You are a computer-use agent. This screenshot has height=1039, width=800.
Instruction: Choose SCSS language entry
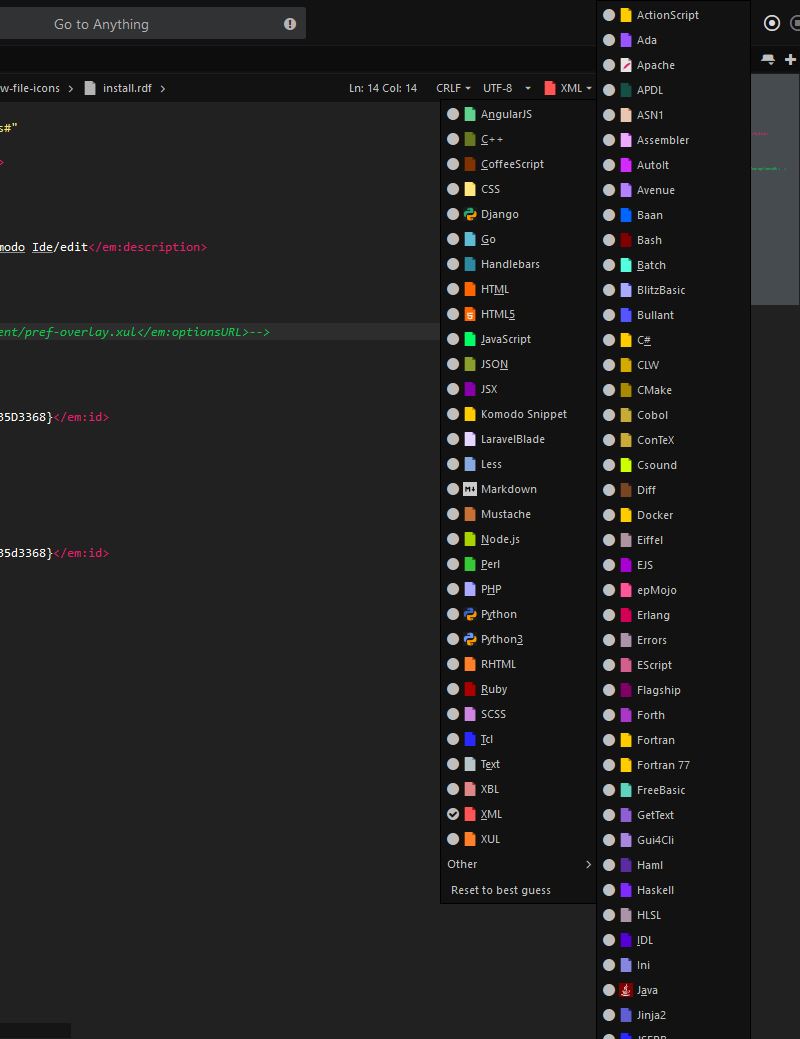[519, 714]
